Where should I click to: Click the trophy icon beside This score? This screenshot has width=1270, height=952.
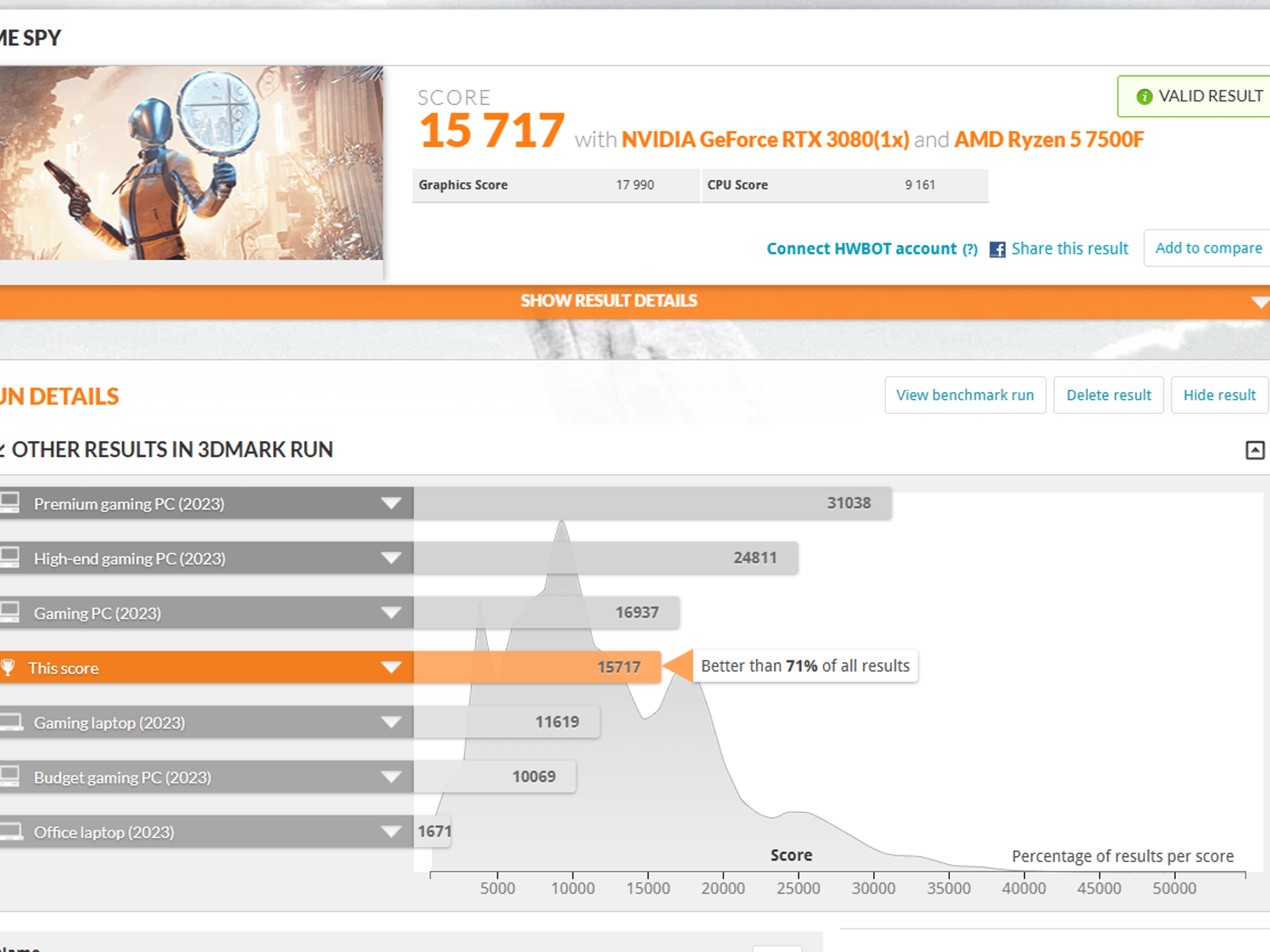pyautogui.click(x=7, y=668)
